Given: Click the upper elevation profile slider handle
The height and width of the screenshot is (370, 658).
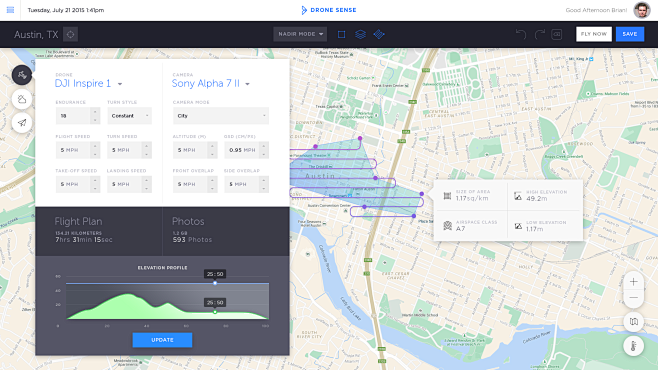Looking at the screenshot, I should (x=215, y=283).
